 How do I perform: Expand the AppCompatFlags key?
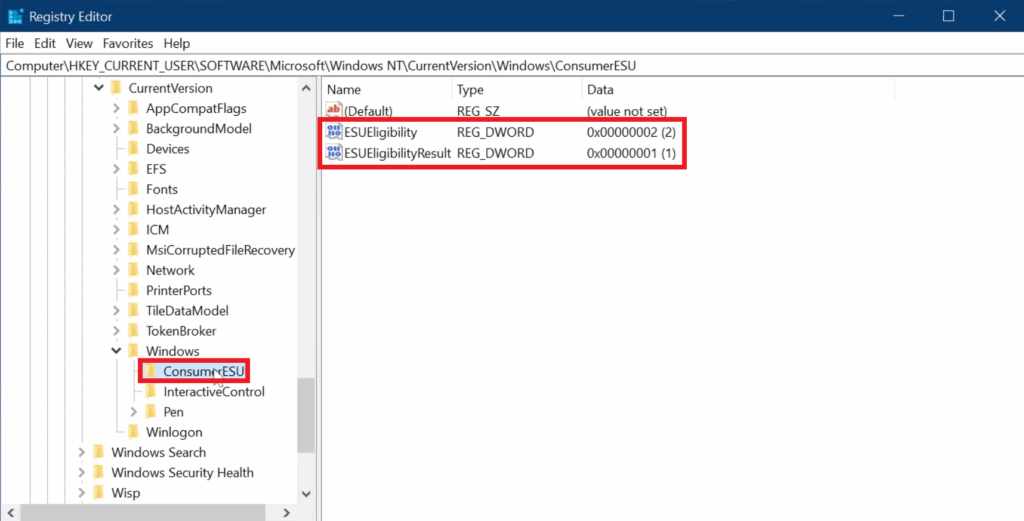[117, 108]
